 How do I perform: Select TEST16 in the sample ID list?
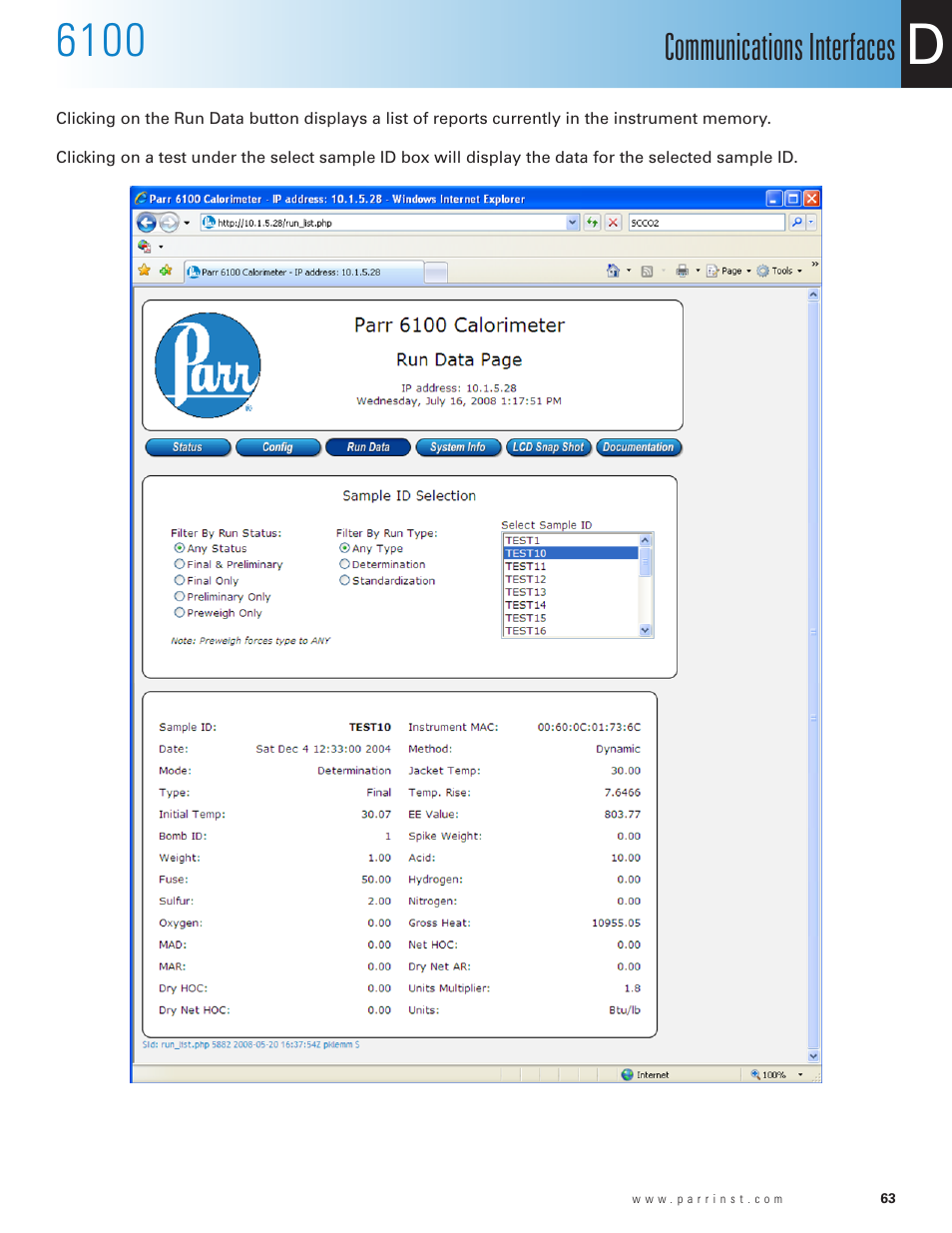pyautogui.click(x=571, y=631)
